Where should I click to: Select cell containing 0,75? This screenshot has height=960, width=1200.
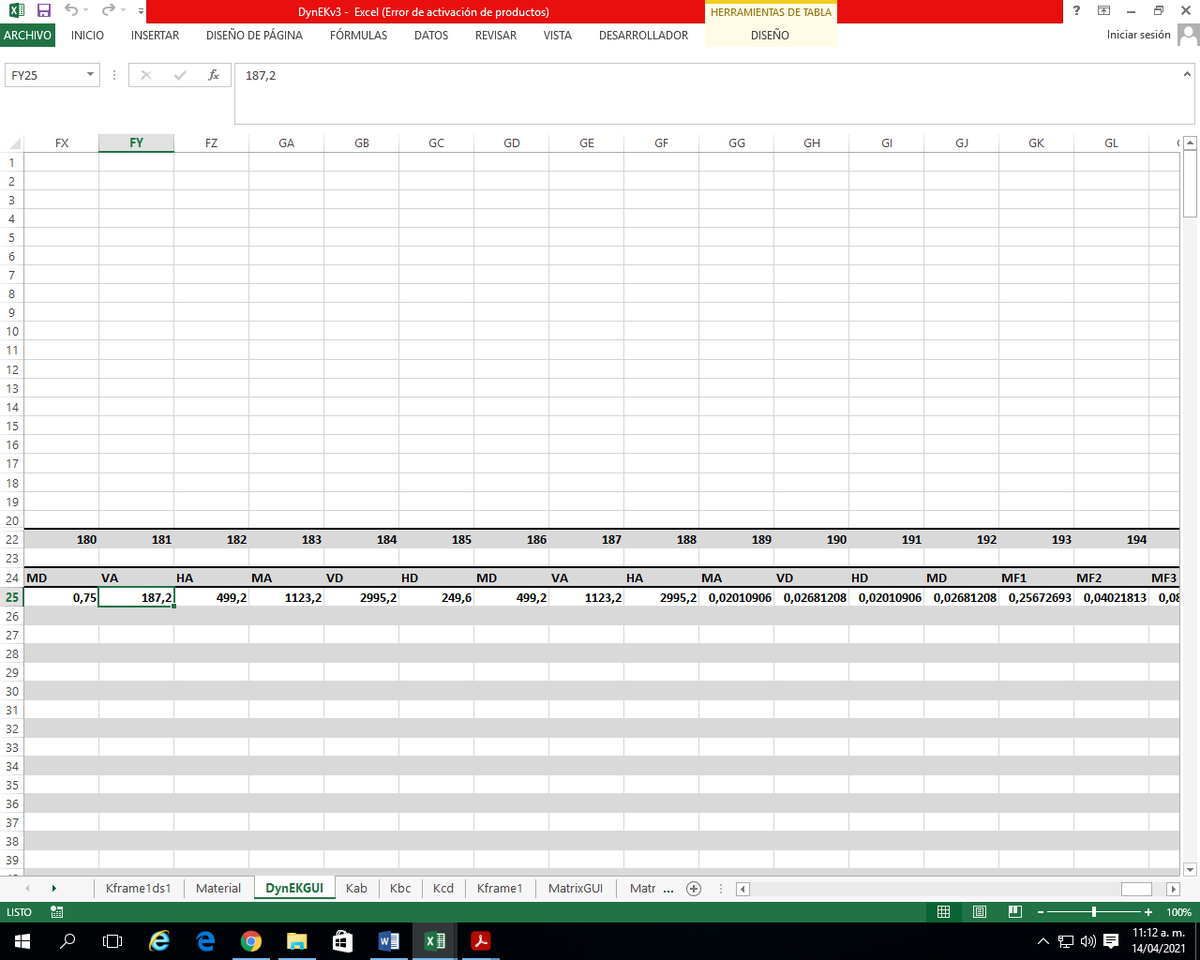[x=61, y=597]
